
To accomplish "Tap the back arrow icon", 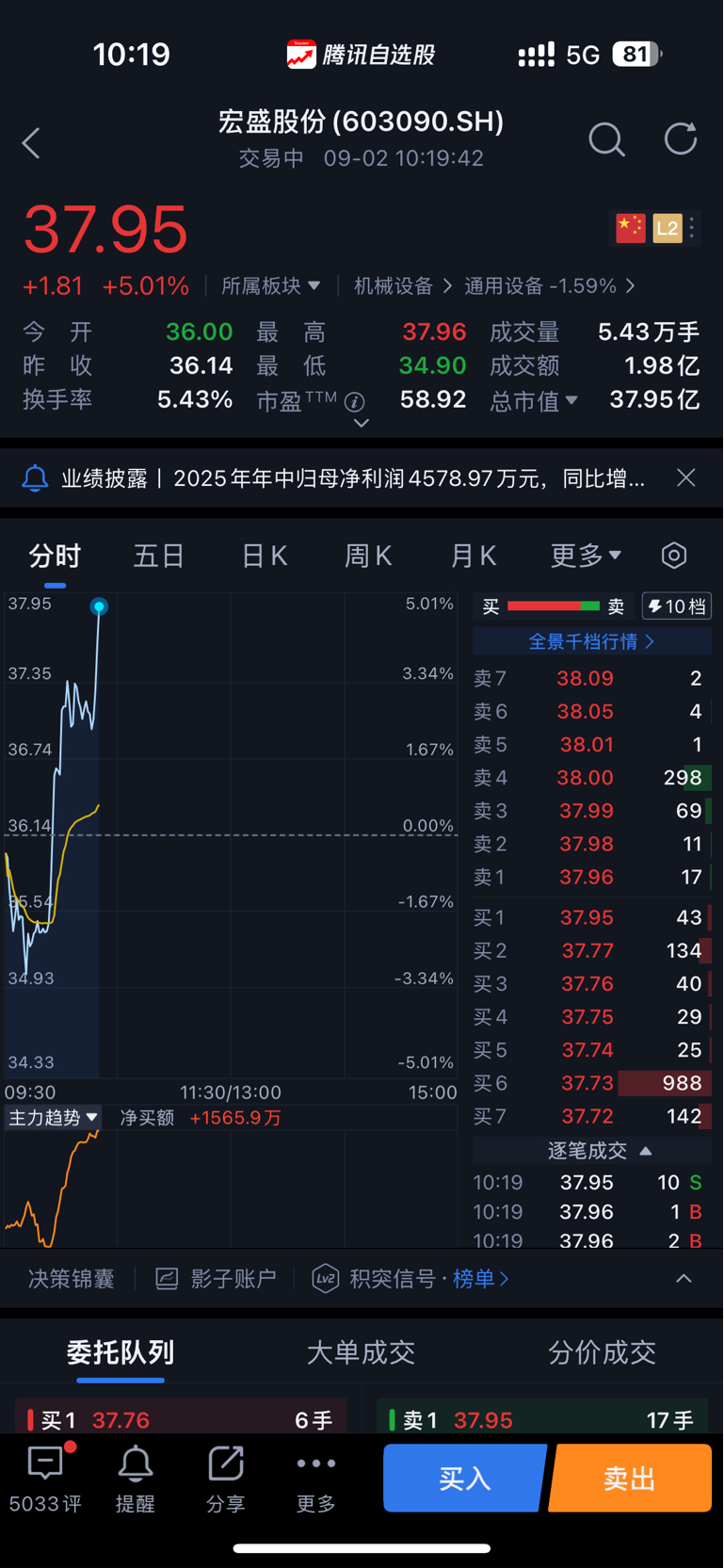I will tap(31, 143).
